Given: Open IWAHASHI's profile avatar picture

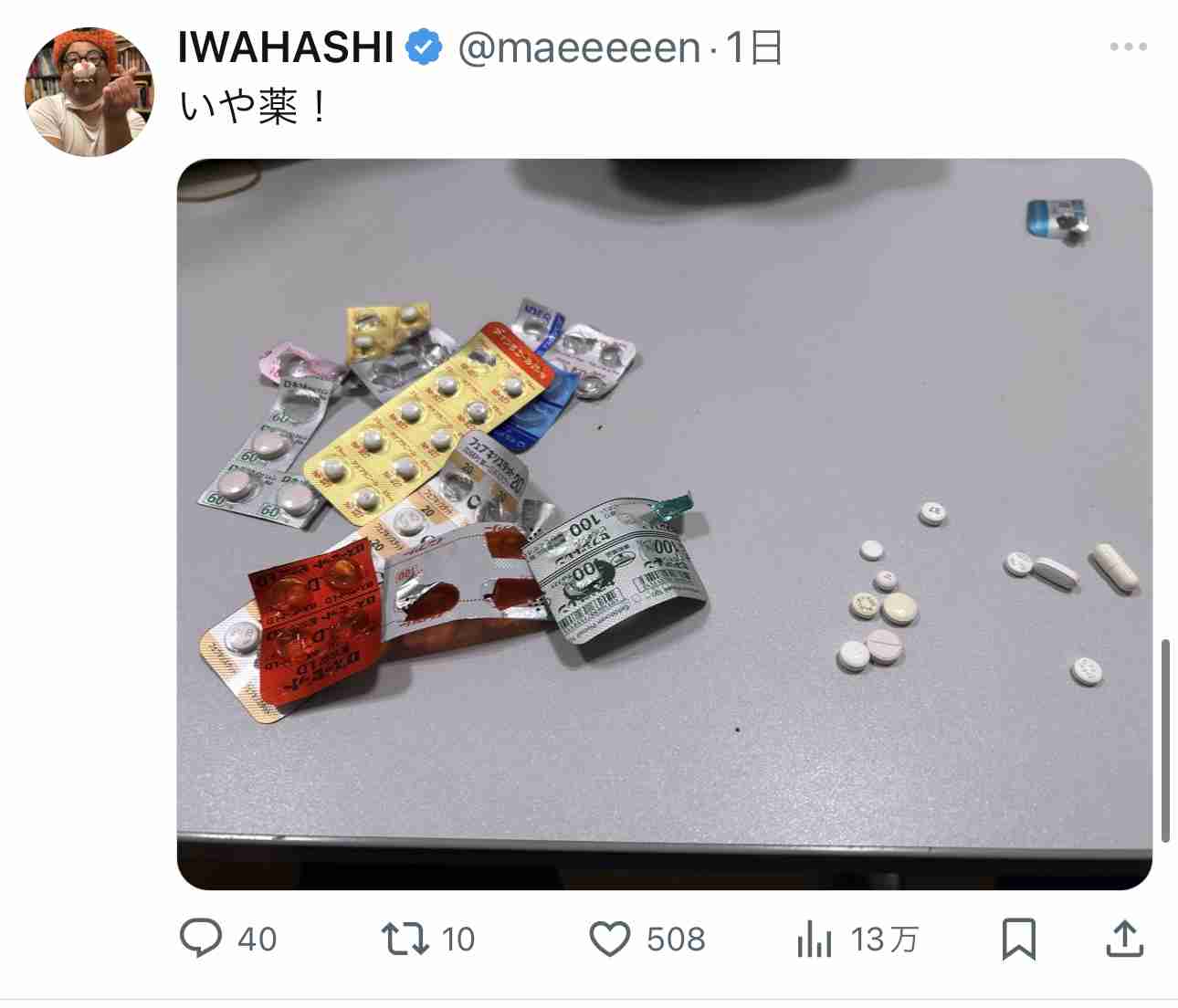Looking at the screenshot, I should [89, 91].
